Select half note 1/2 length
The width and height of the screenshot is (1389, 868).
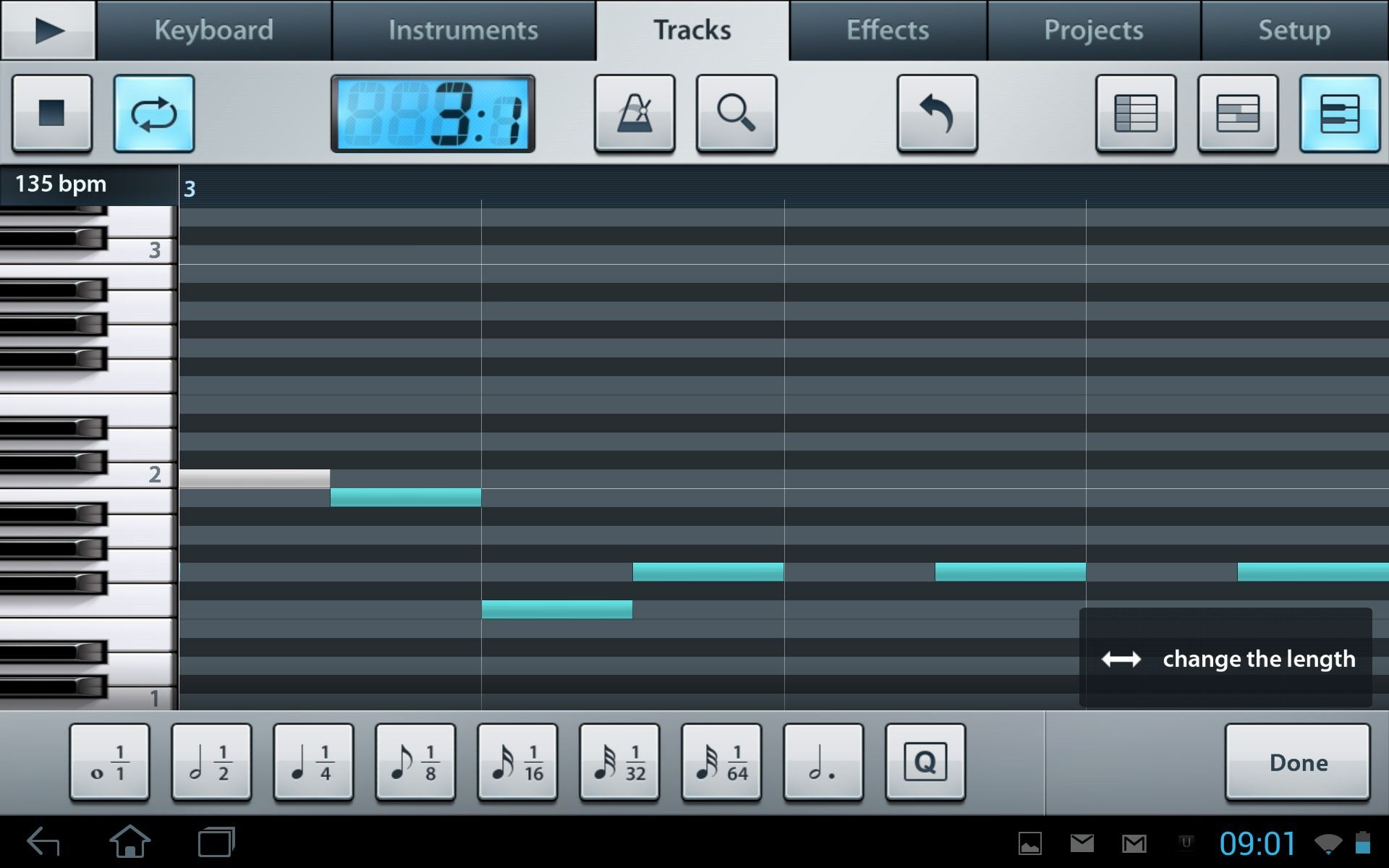(211, 762)
